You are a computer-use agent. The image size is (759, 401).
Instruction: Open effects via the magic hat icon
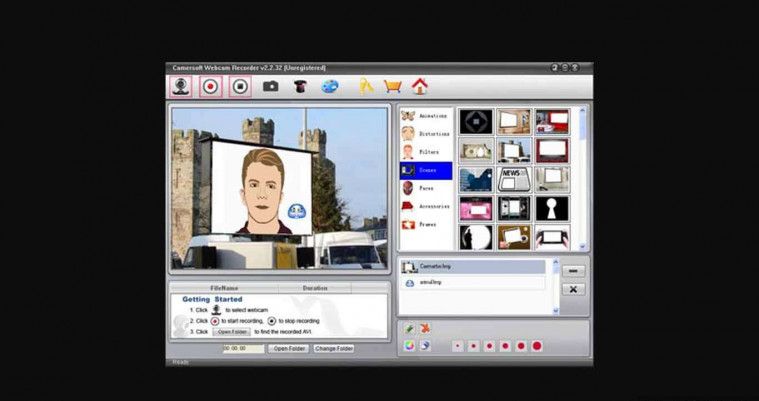point(301,87)
